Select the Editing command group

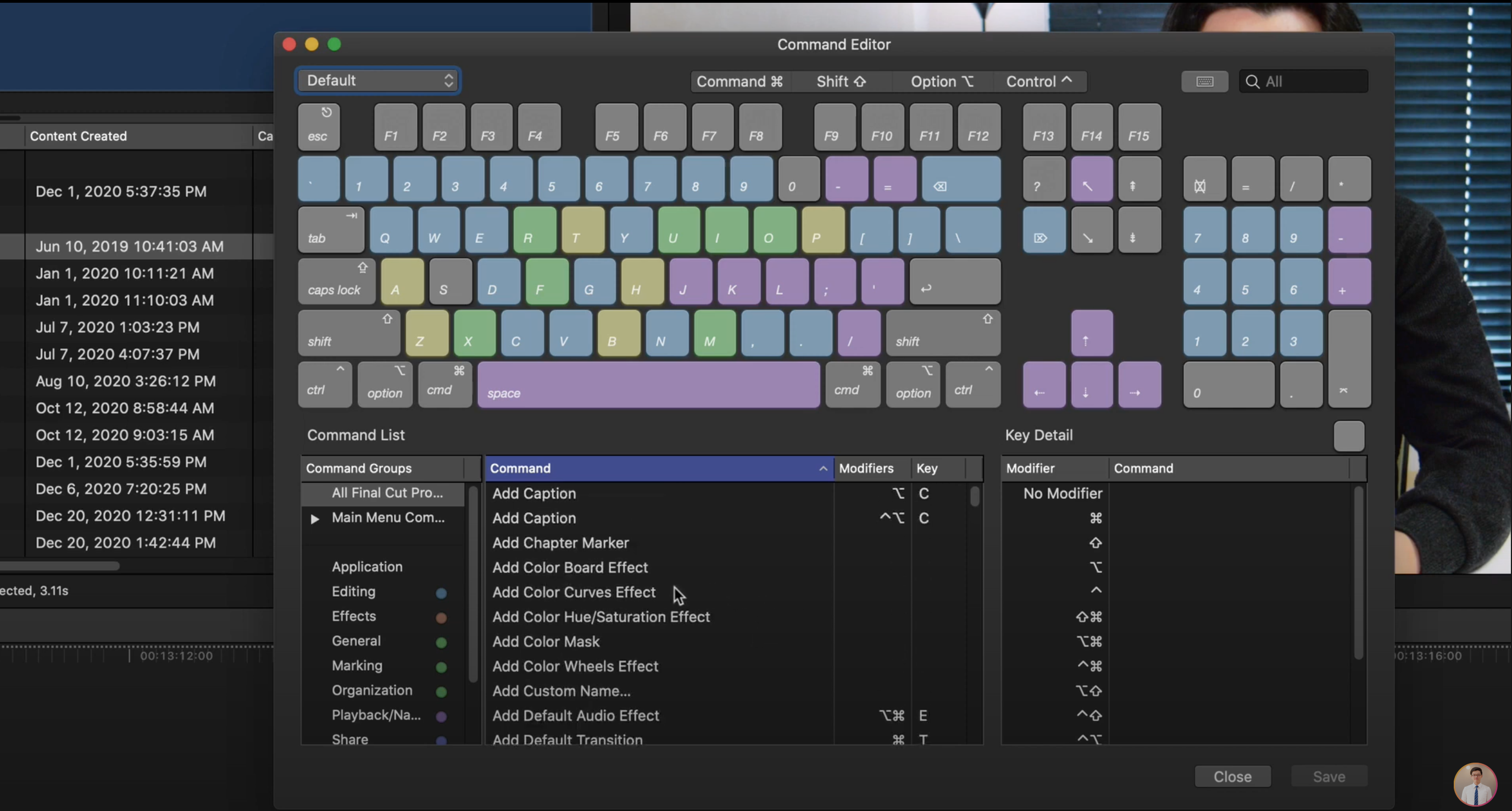[x=353, y=592]
